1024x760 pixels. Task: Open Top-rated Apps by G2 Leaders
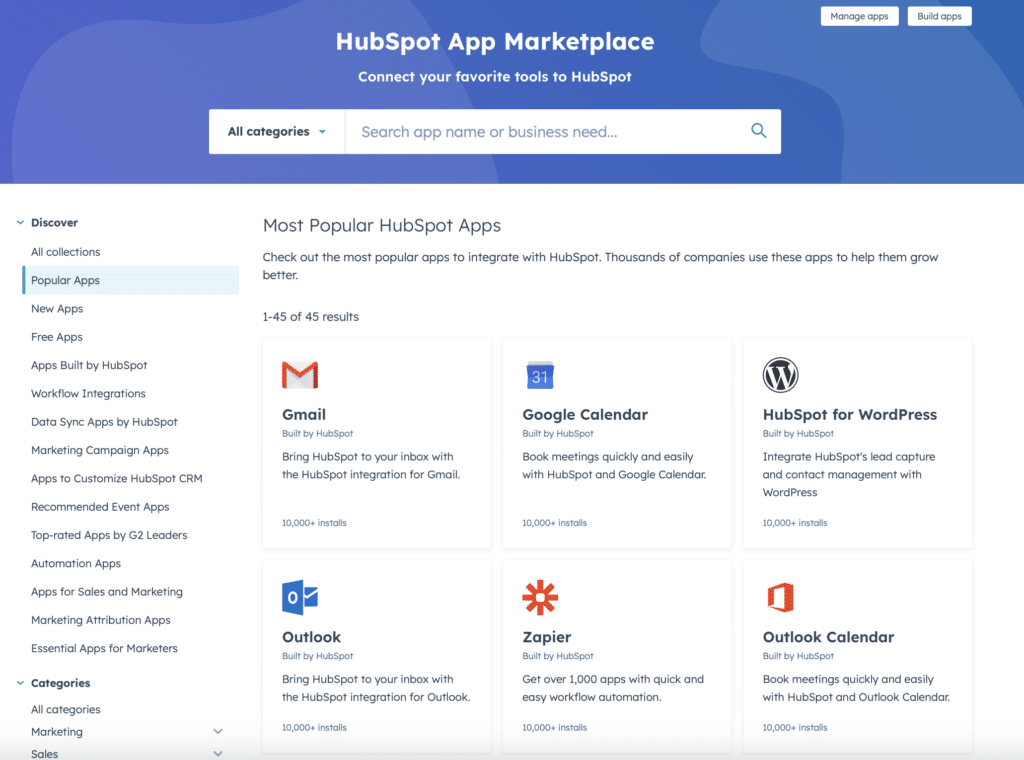(x=109, y=535)
